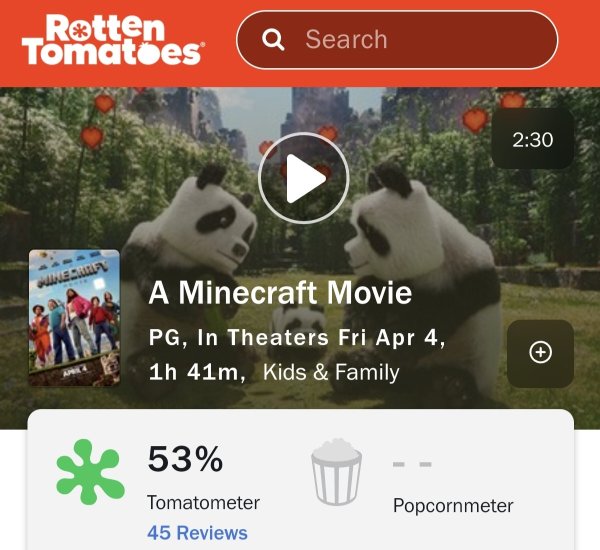
Task: Open the 45 Reviews link
Action: tap(197, 533)
